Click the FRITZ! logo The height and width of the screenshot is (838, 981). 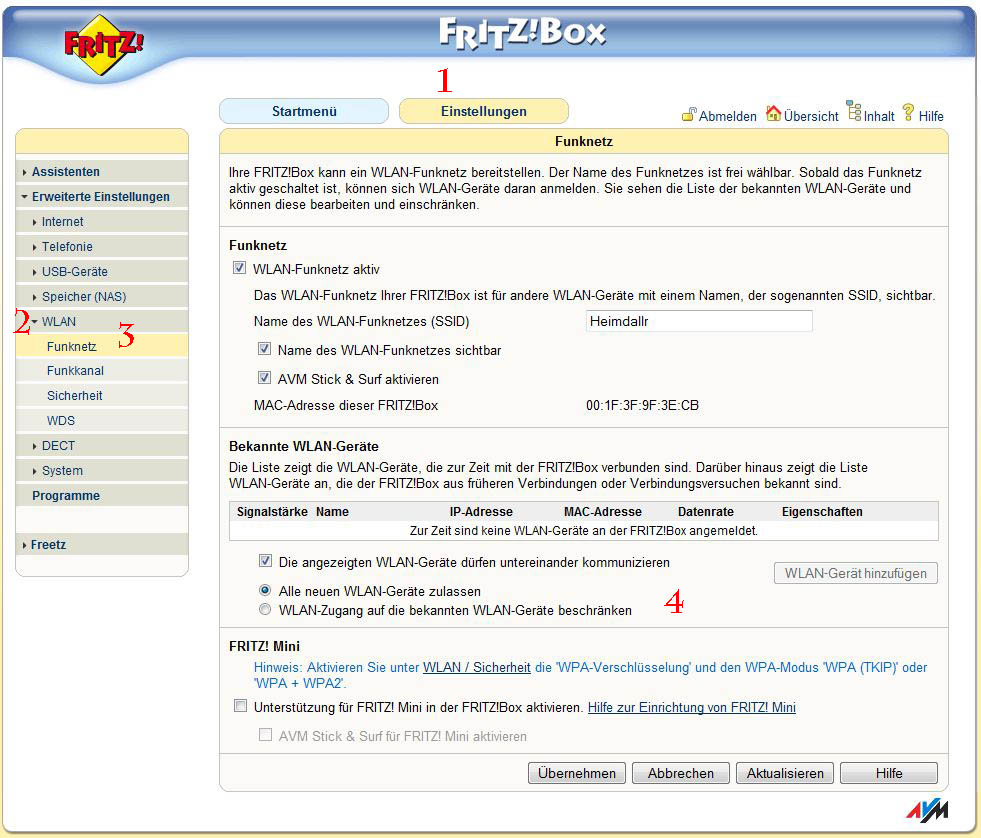click(104, 45)
